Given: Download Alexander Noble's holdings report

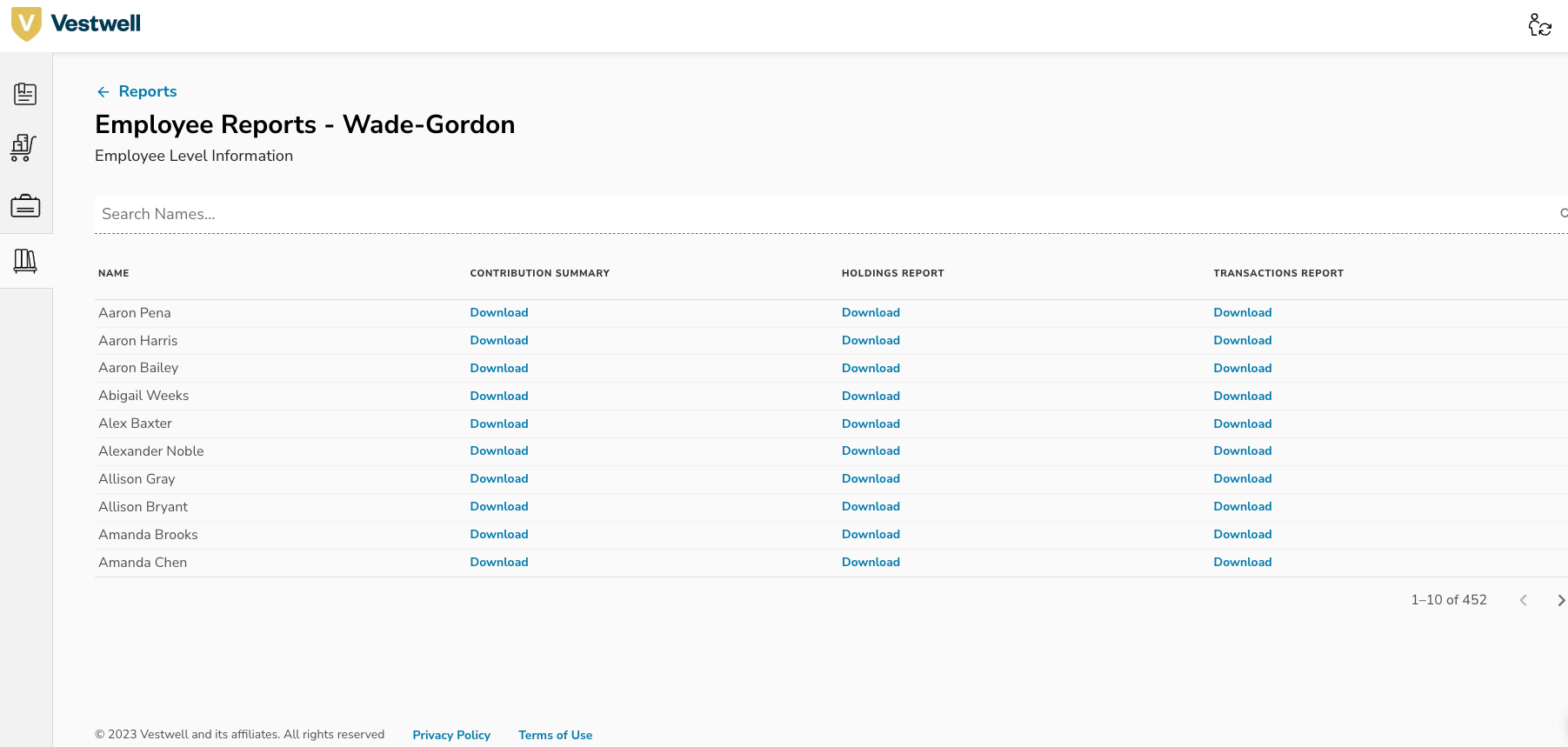Looking at the screenshot, I should (871, 451).
